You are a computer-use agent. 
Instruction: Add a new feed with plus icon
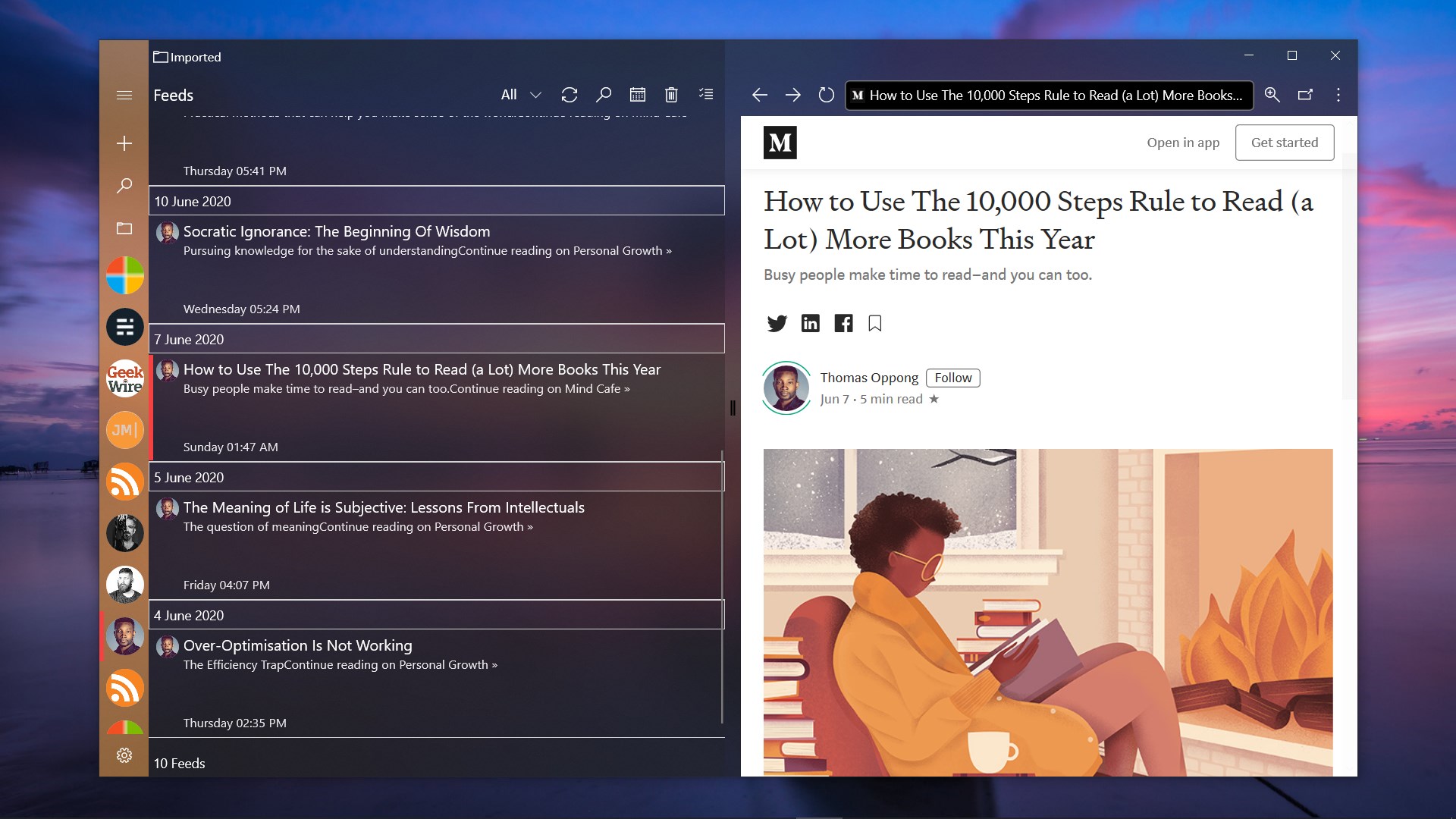tap(124, 143)
